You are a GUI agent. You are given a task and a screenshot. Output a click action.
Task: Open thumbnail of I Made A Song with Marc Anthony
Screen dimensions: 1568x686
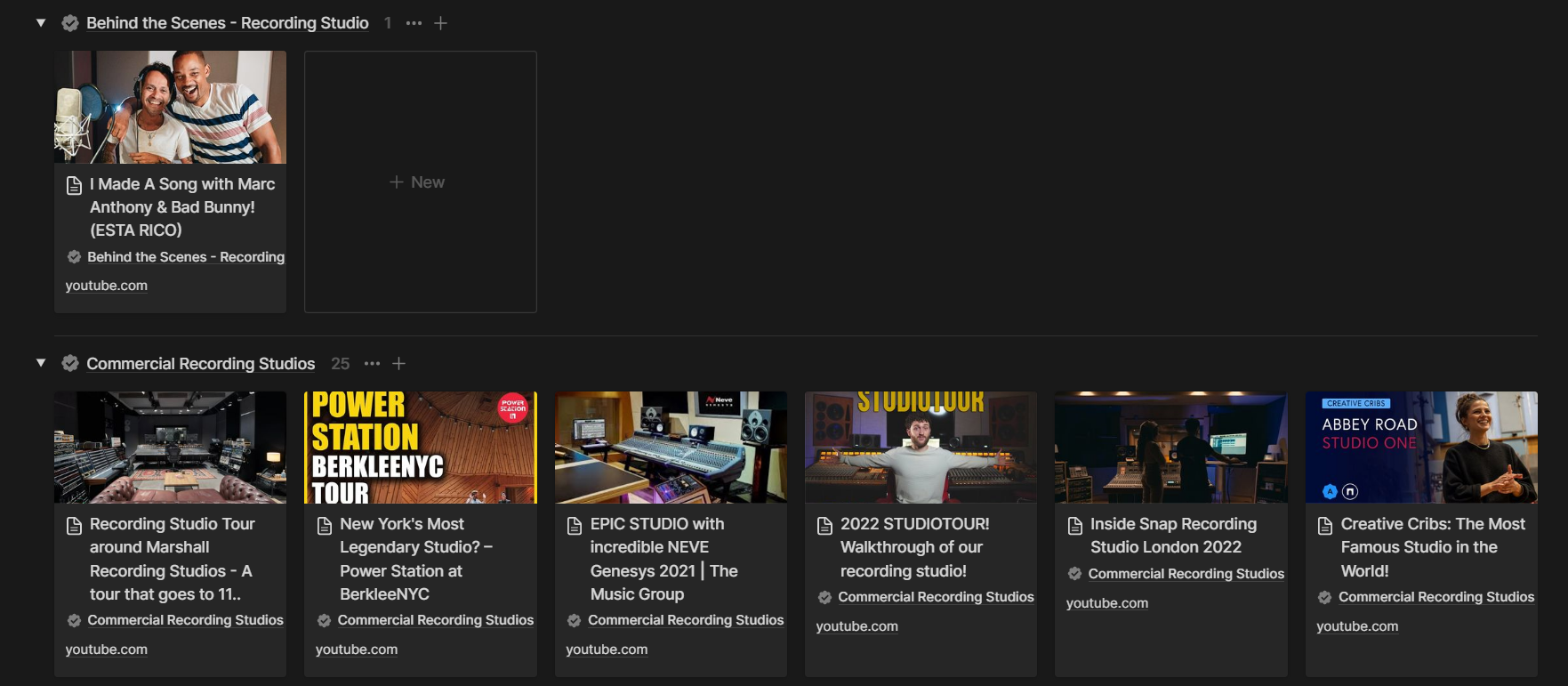[x=170, y=107]
